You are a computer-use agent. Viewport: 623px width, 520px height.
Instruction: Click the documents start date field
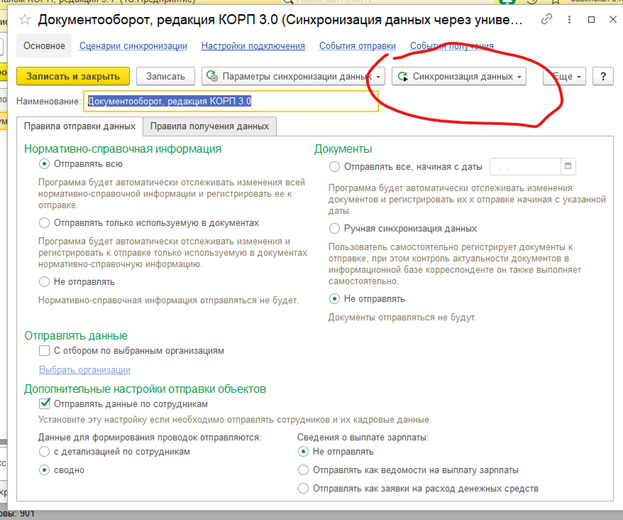click(525, 167)
